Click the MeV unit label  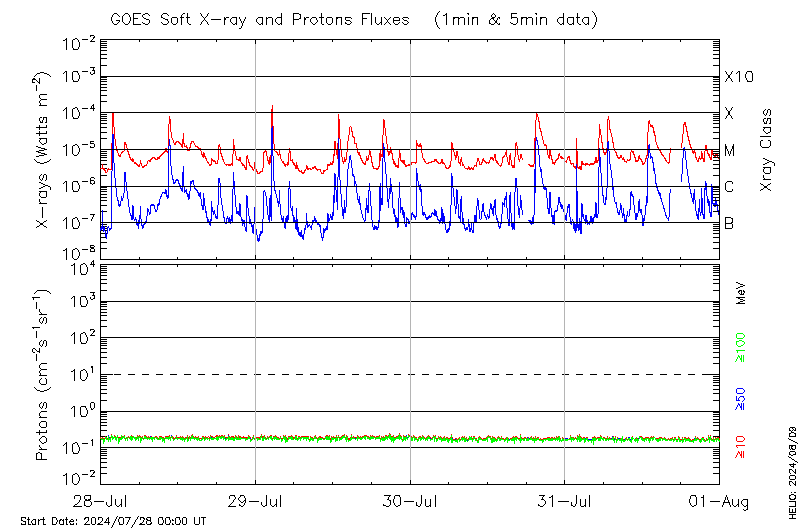click(742, 293)
